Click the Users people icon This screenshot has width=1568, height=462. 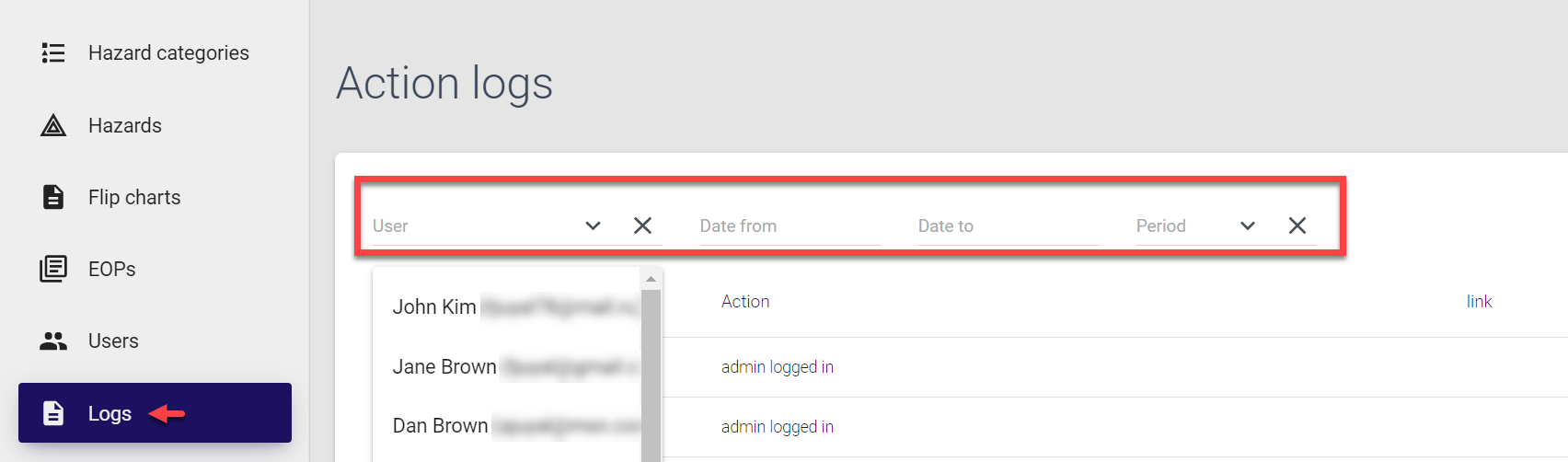point(53,341)
